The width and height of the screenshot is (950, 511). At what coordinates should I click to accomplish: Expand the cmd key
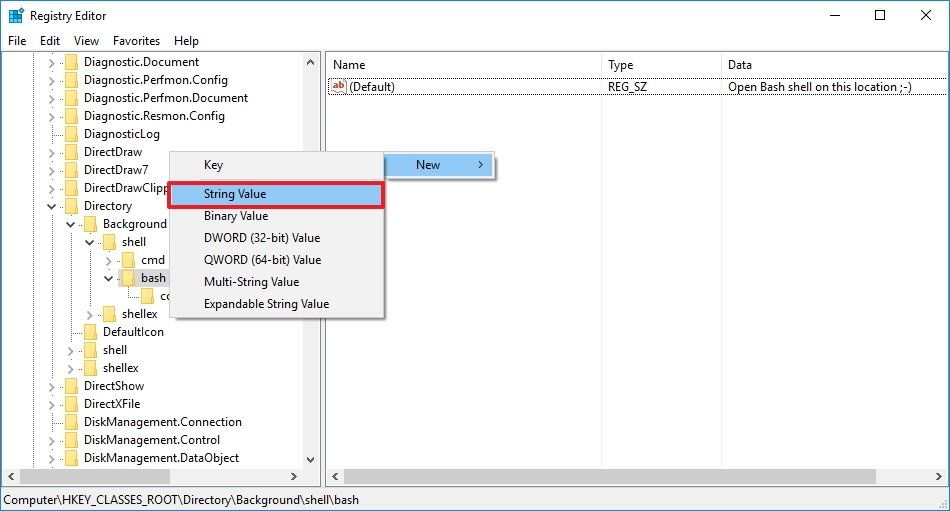[x=108, y=261]
